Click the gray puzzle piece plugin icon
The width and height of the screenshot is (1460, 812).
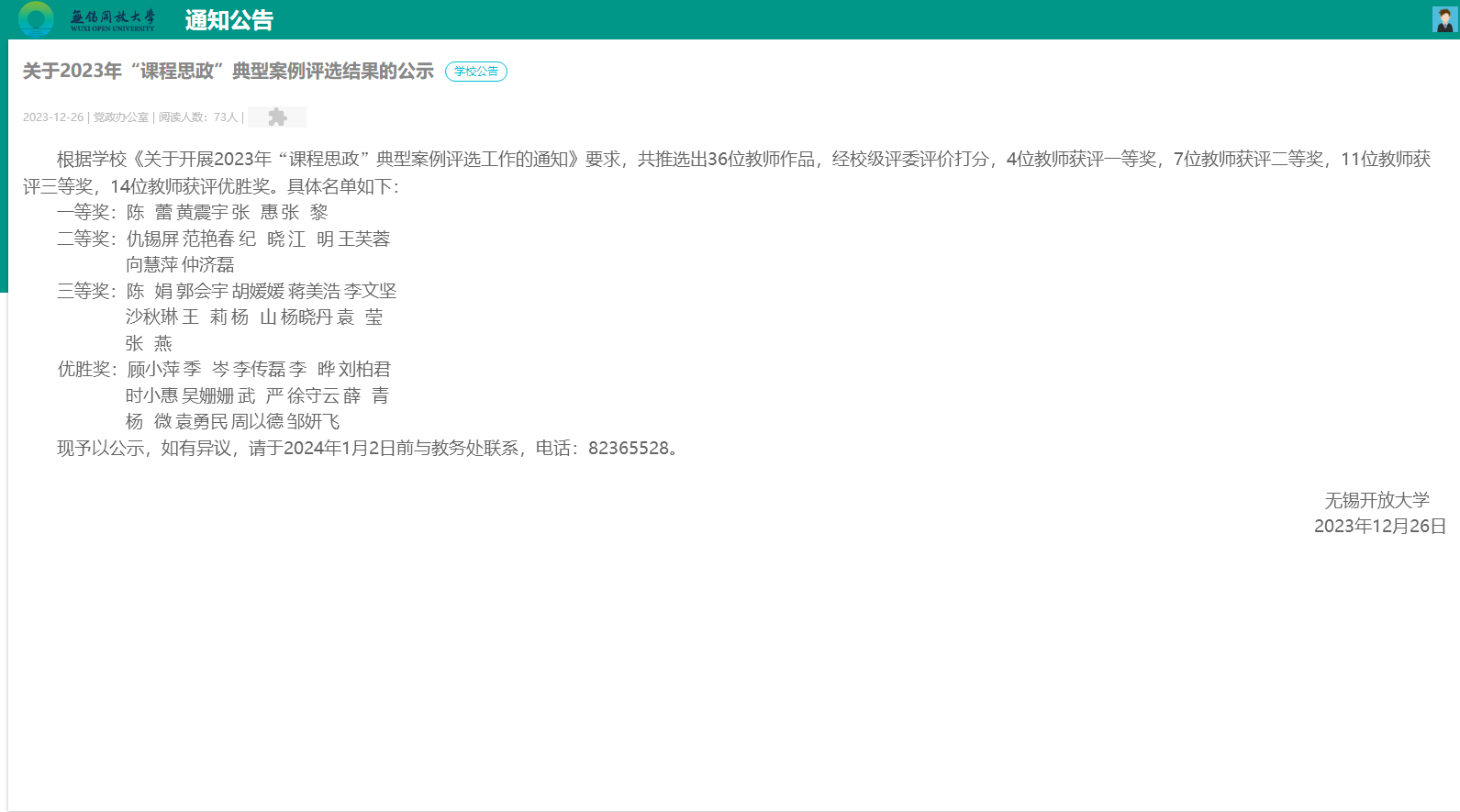pos(277,117)
